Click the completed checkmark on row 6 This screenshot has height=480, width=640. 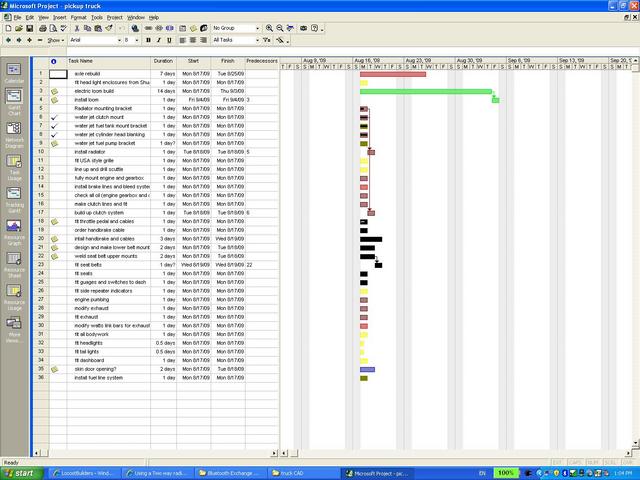pyautogui.click(x=54, y=117)
